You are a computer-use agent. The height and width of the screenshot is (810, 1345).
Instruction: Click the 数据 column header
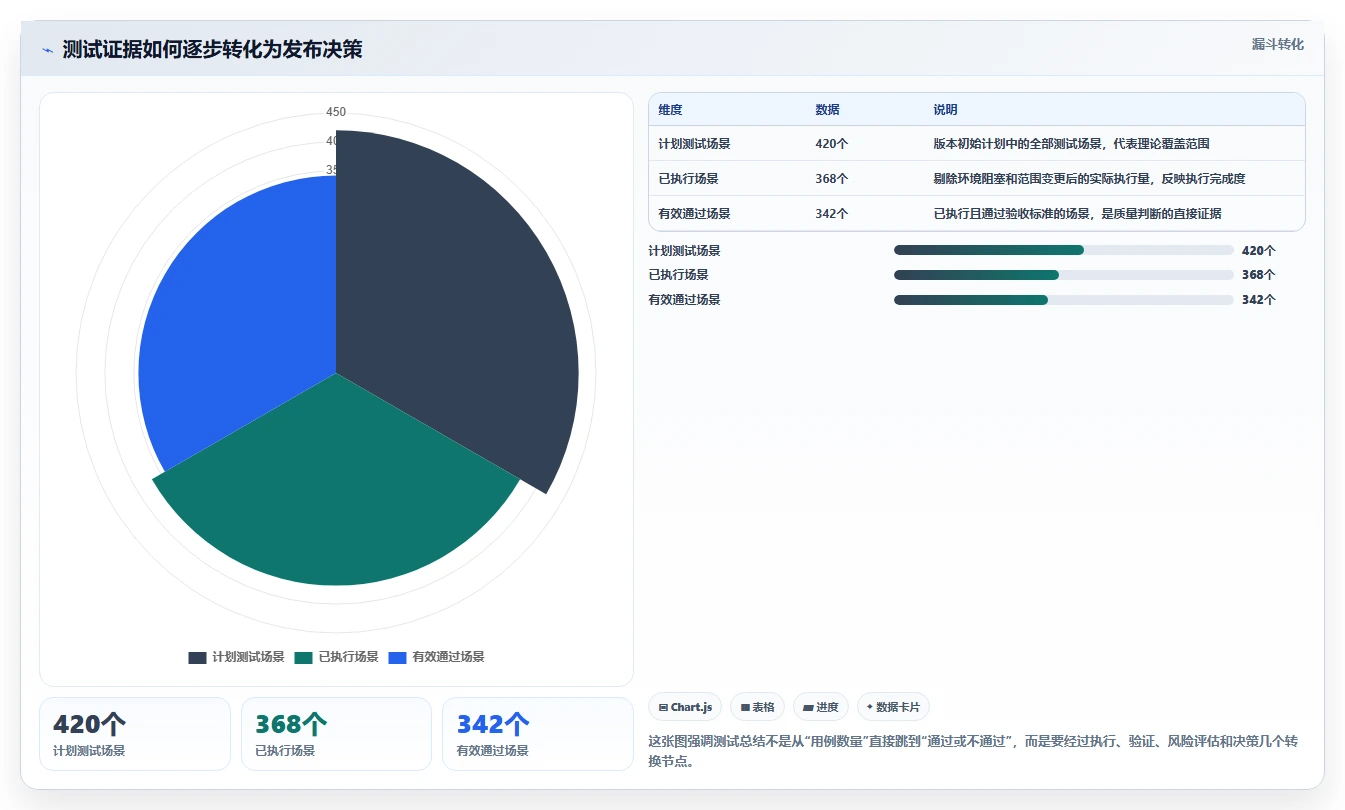827,110
